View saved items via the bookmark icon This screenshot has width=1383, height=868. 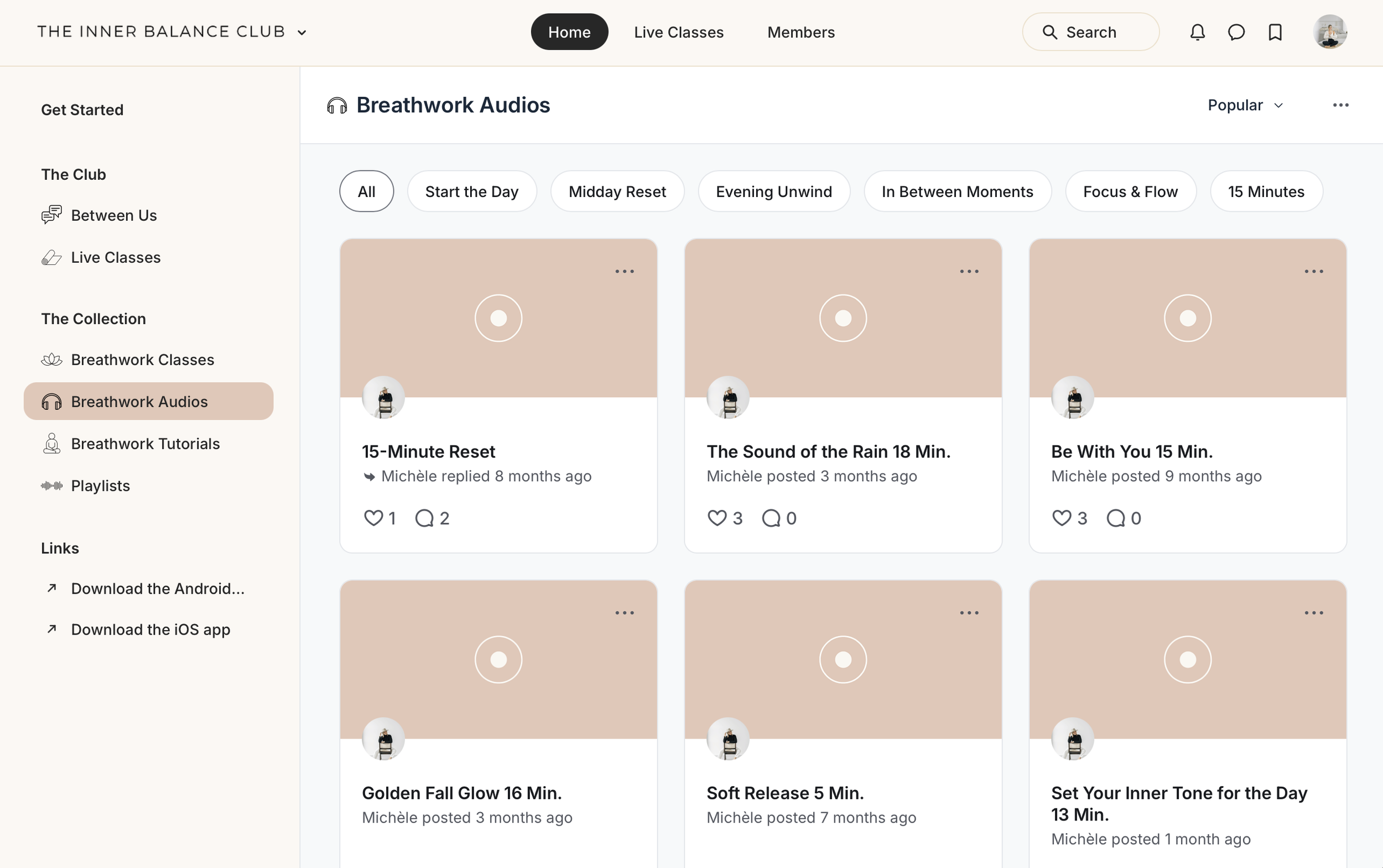[x=1274, y=32]
